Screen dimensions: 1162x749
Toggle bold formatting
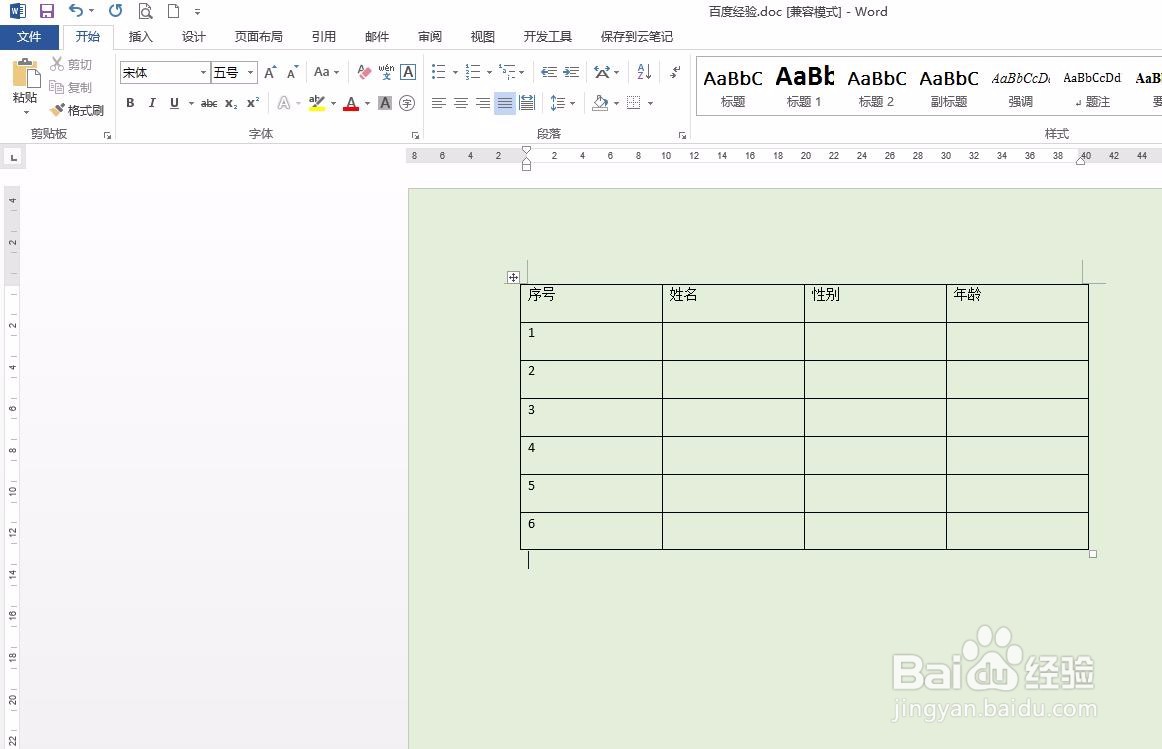(x=130, y=103)
